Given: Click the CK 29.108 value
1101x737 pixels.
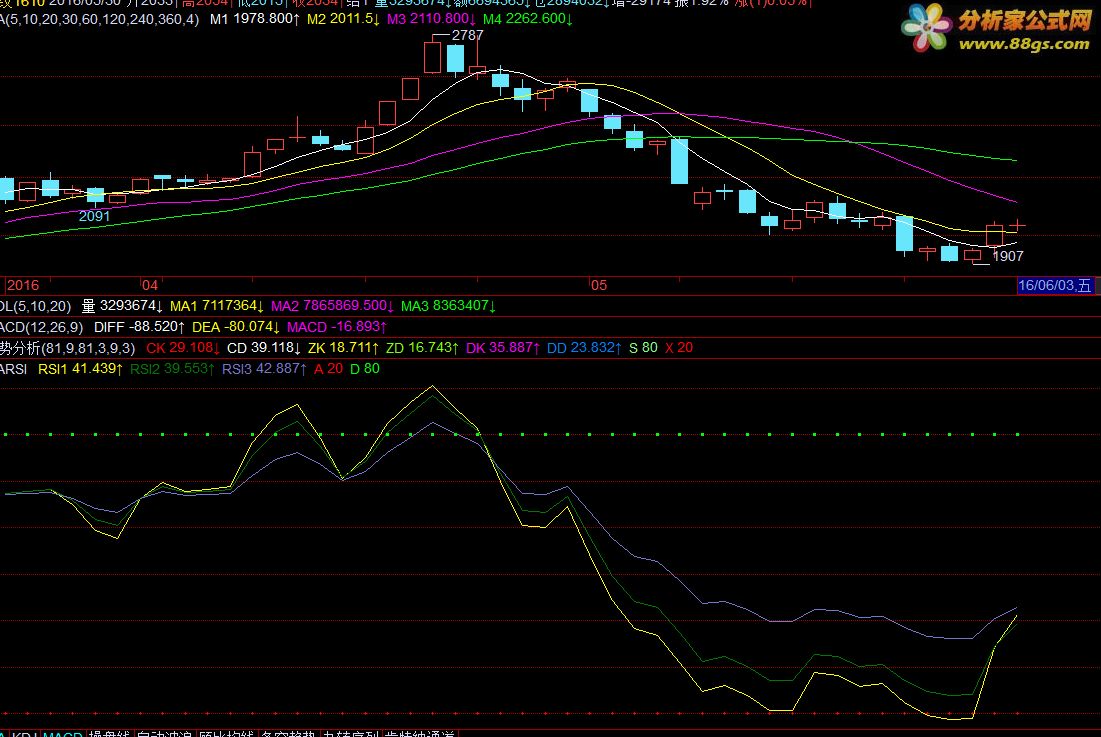Looking at the screenshot, I should pyautogui.click(x=183, y=348).
